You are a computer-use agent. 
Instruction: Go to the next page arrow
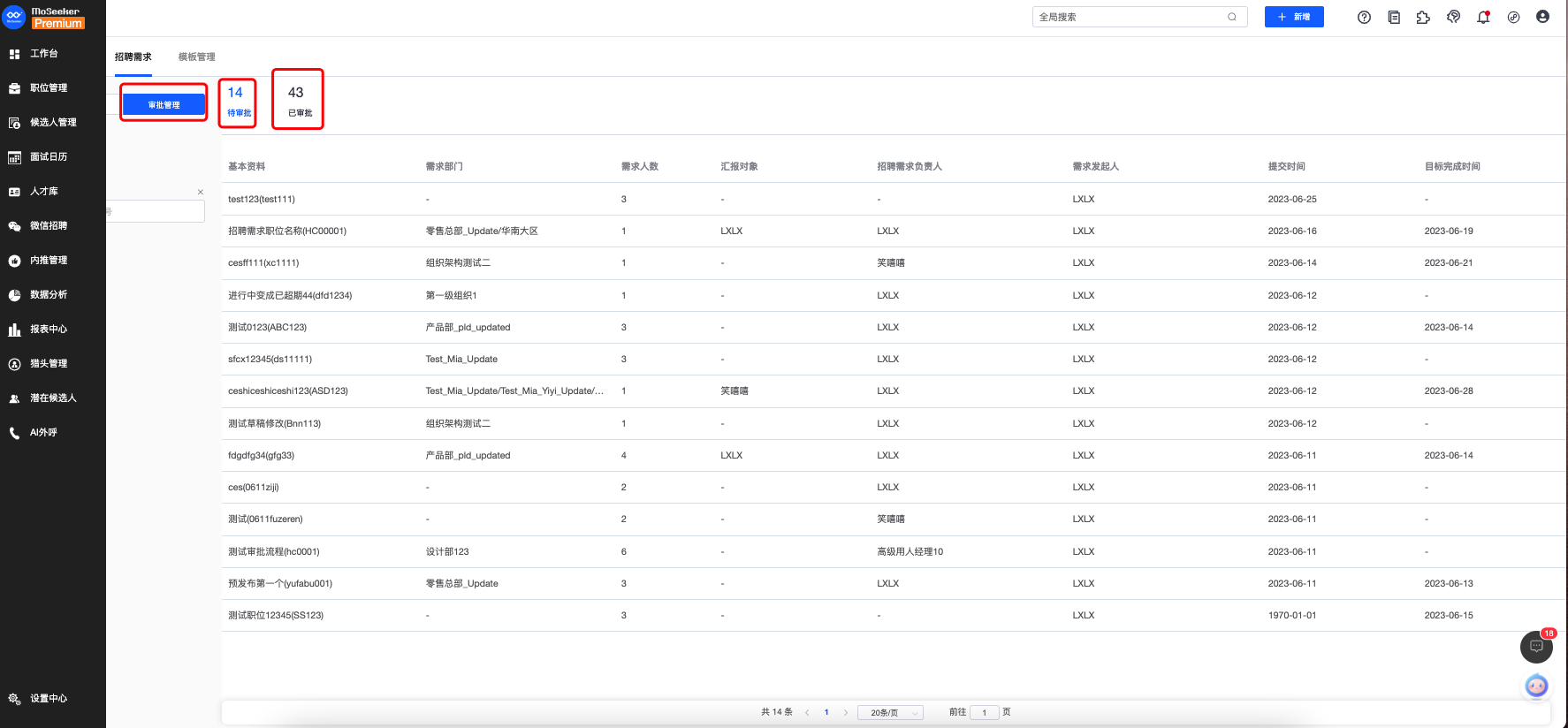(846, 712)
